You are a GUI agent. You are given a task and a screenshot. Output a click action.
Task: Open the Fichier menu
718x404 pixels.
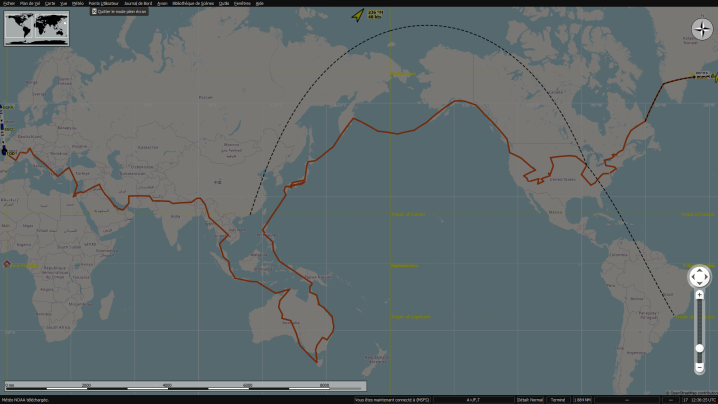(9, 3)
